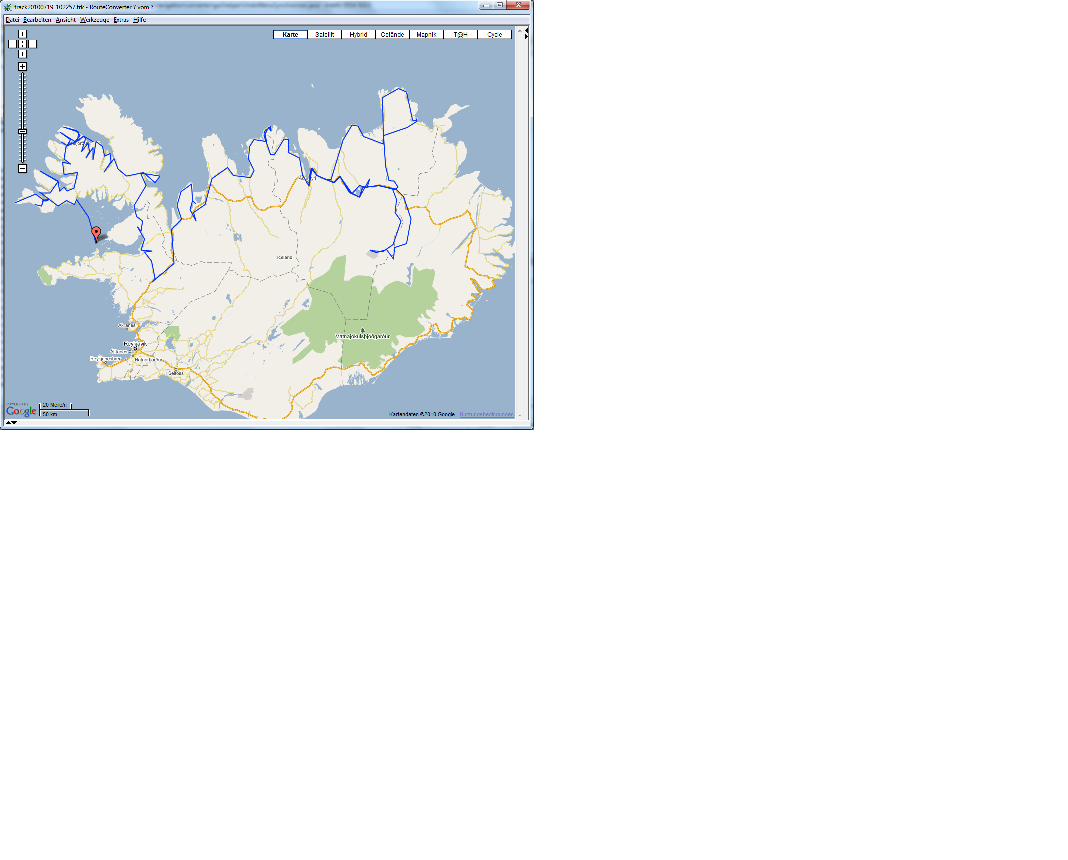Viewport: 1068px width, 860px height.
Task: Open the Nutzungsbedingungen link
Action: [486, 414]
